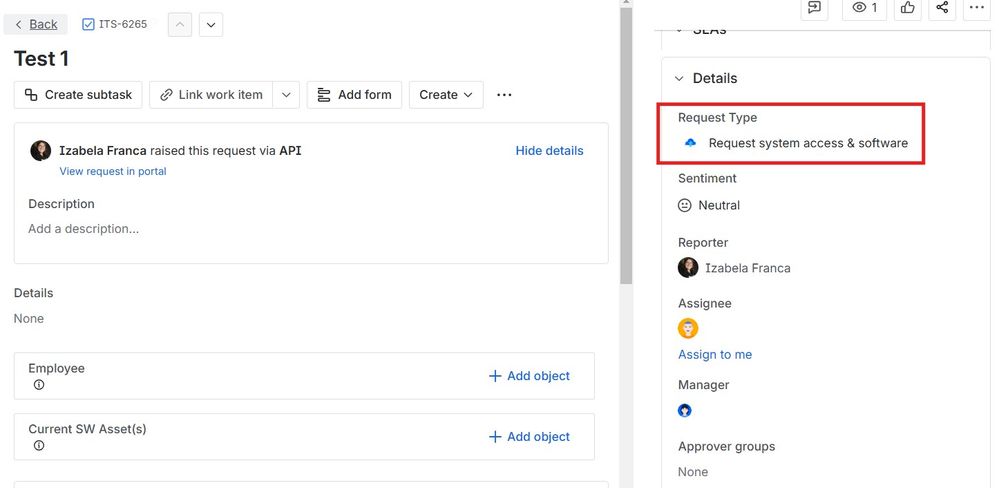The image size is (999, 488).
Task: Toggle watch options with eye icon
Action: [865, 8]
